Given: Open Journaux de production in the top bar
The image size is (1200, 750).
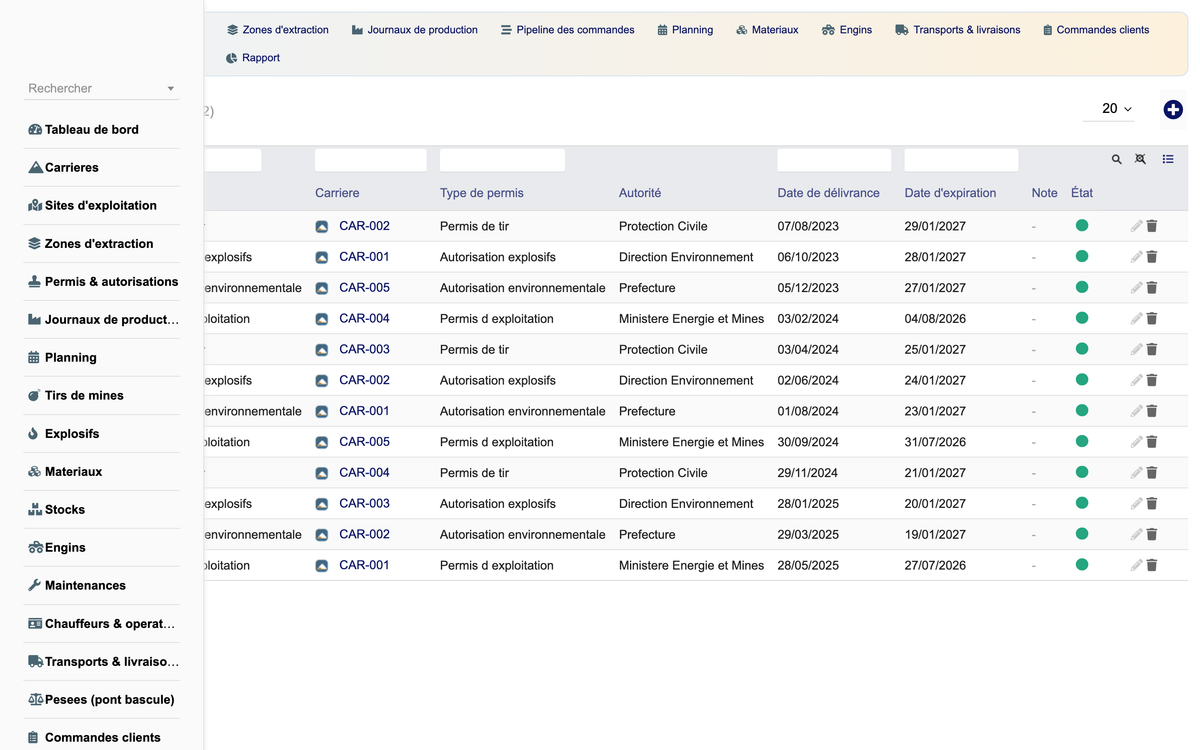Looking at the screenshot, I should (415, 30).
